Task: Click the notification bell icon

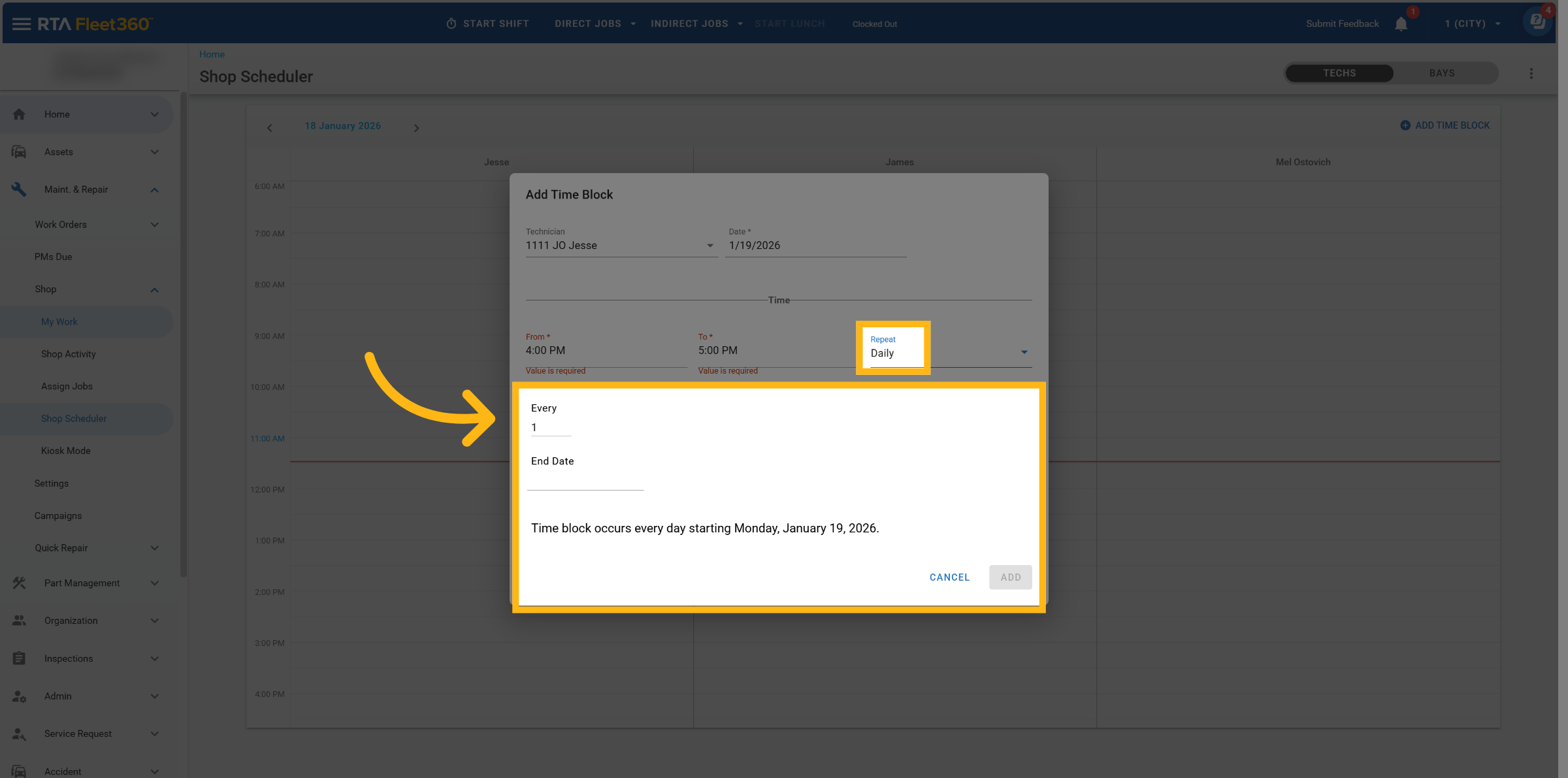Action: point(1401,24)
